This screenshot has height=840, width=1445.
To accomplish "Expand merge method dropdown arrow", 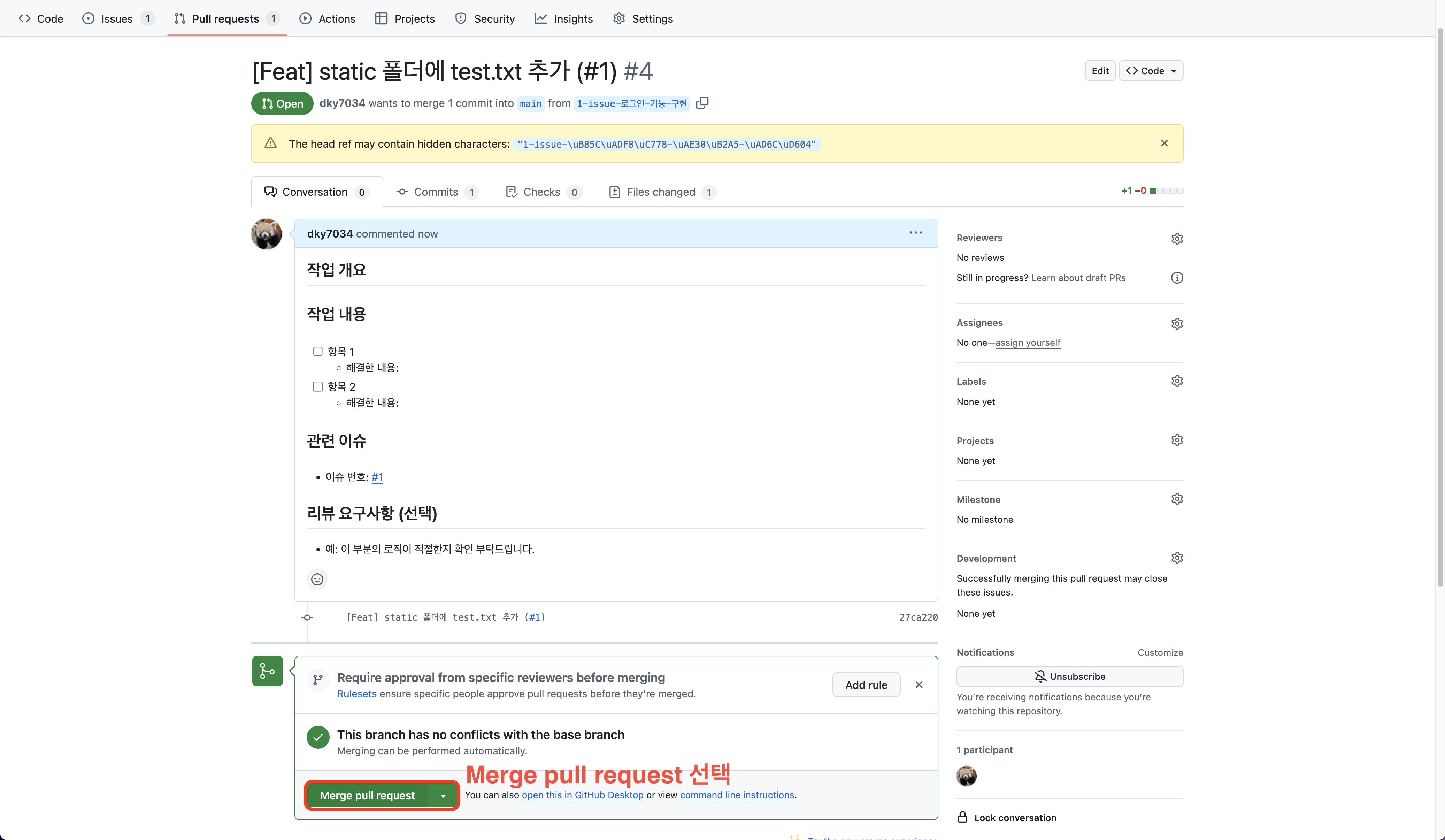I will (x=443, y=796).
